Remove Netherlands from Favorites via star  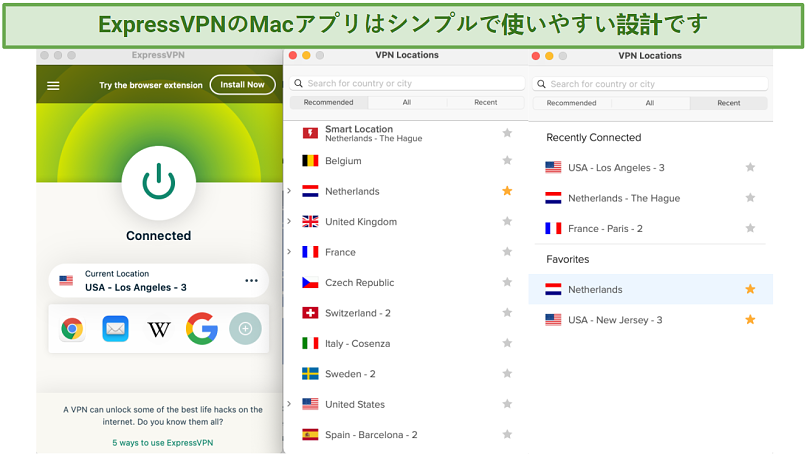750,289
